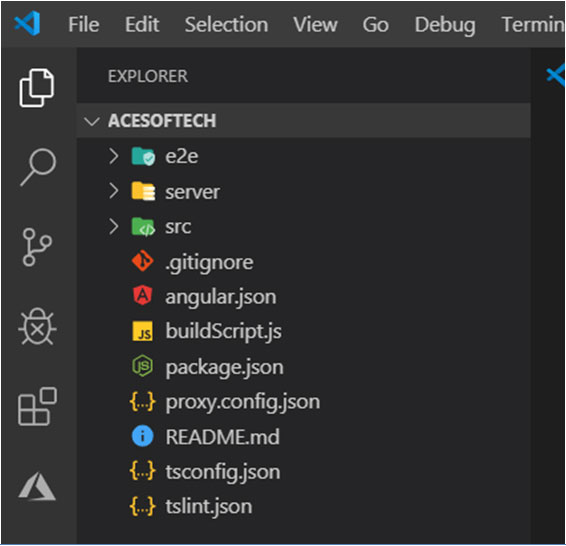The height and width of the screenshot is (546, 566).
Task: Open the Selection menu
Action: click(x=226, y=25)
